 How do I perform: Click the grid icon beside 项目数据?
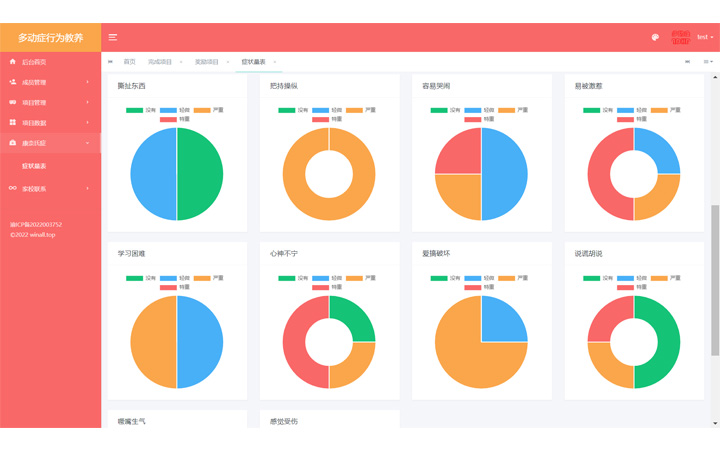point(12,123)
